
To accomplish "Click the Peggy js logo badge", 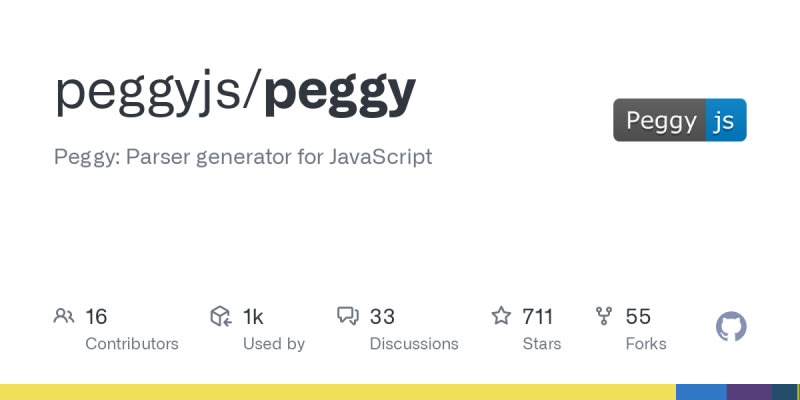I will pyautogui.click(x=679, y=120).
